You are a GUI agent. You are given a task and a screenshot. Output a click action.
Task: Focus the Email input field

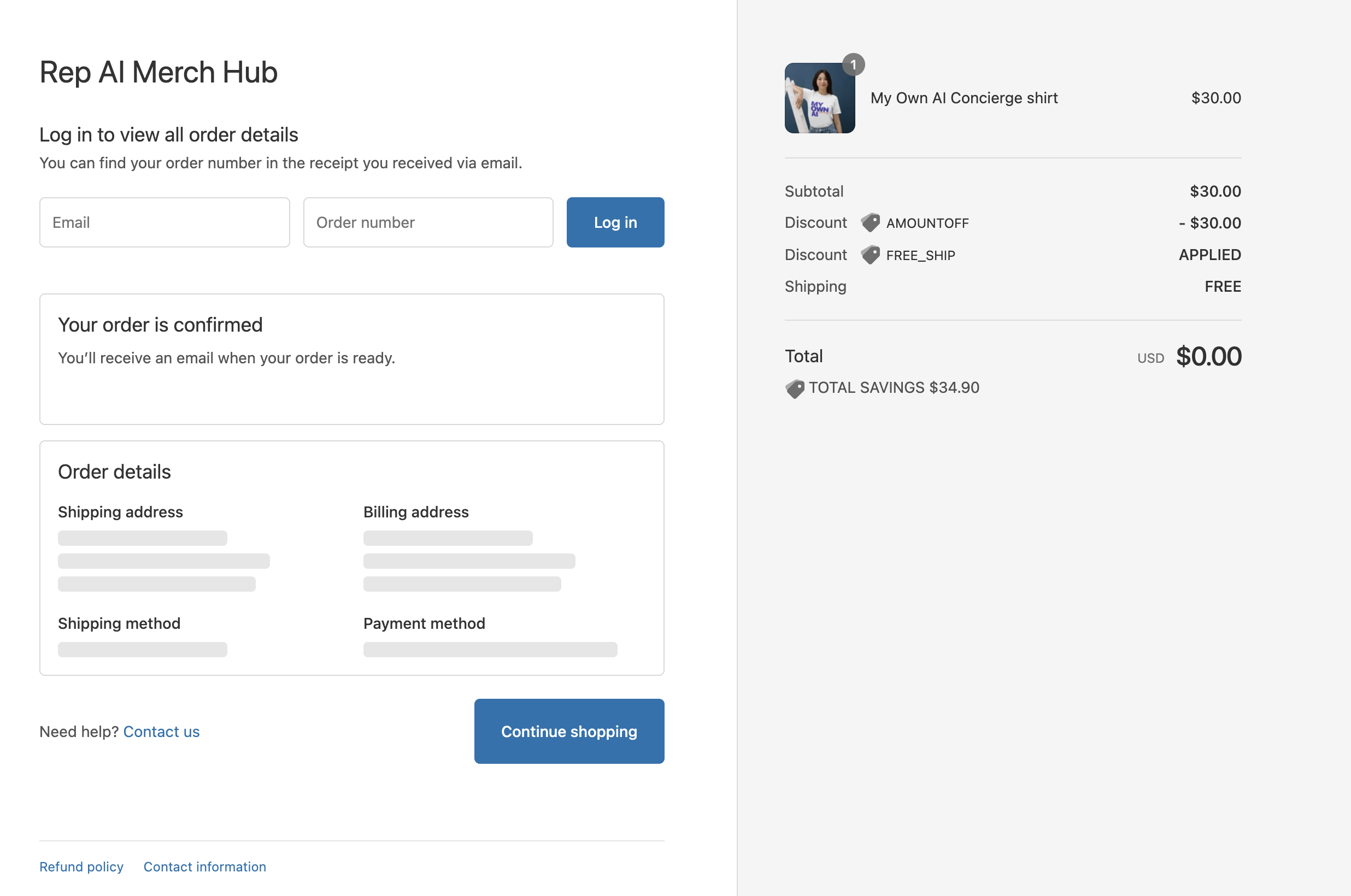tap(165, 222)
